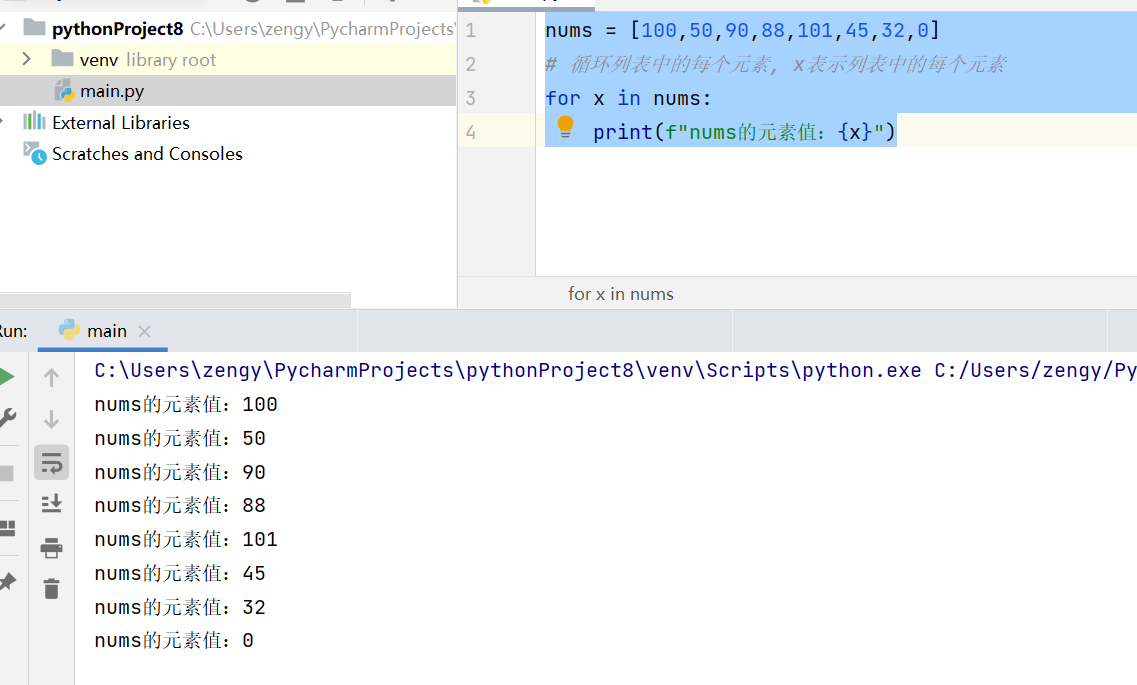This screenshot has width=1137, height=685.
Task: Go up the stack trace arrow
Action: (x=51, y=378)
